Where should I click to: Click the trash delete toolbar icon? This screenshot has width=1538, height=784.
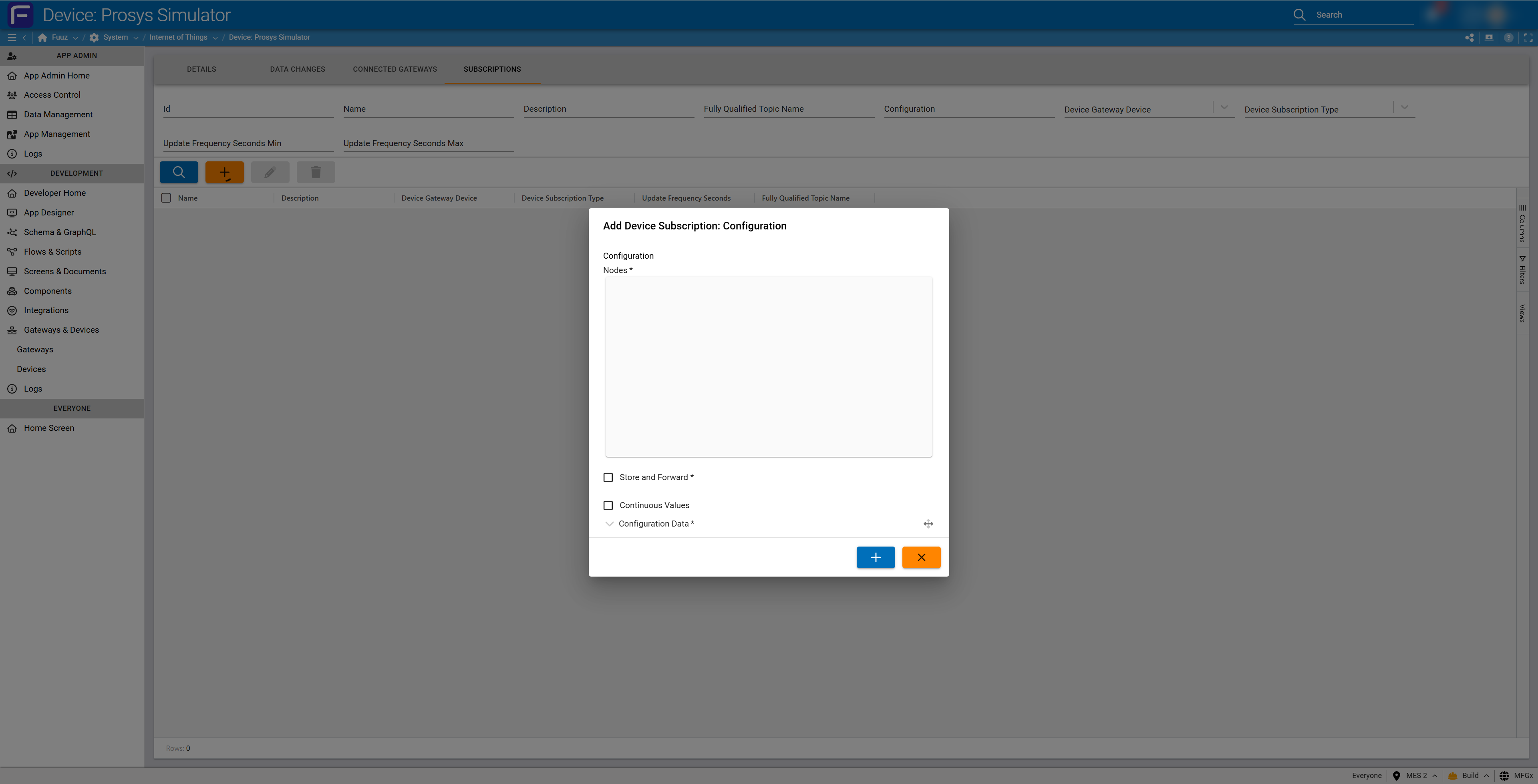316,173
